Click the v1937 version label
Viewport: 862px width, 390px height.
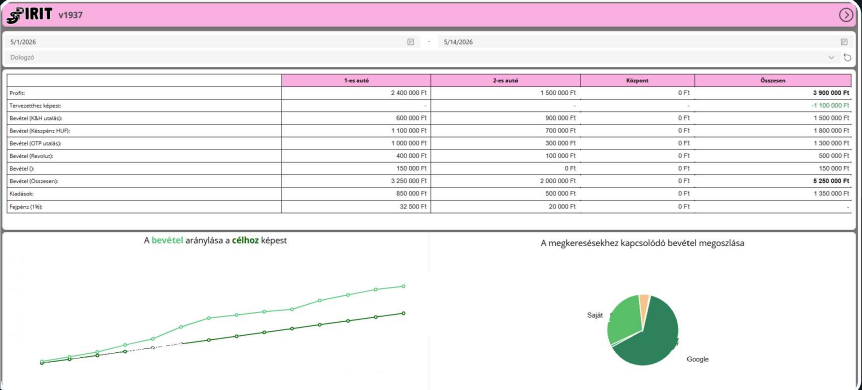(x=70, y=15)
